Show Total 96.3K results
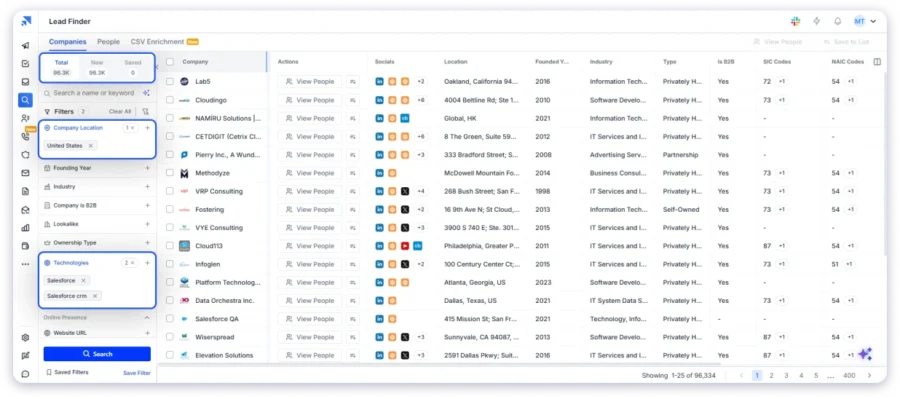900x399 pixels. [61, 68]
